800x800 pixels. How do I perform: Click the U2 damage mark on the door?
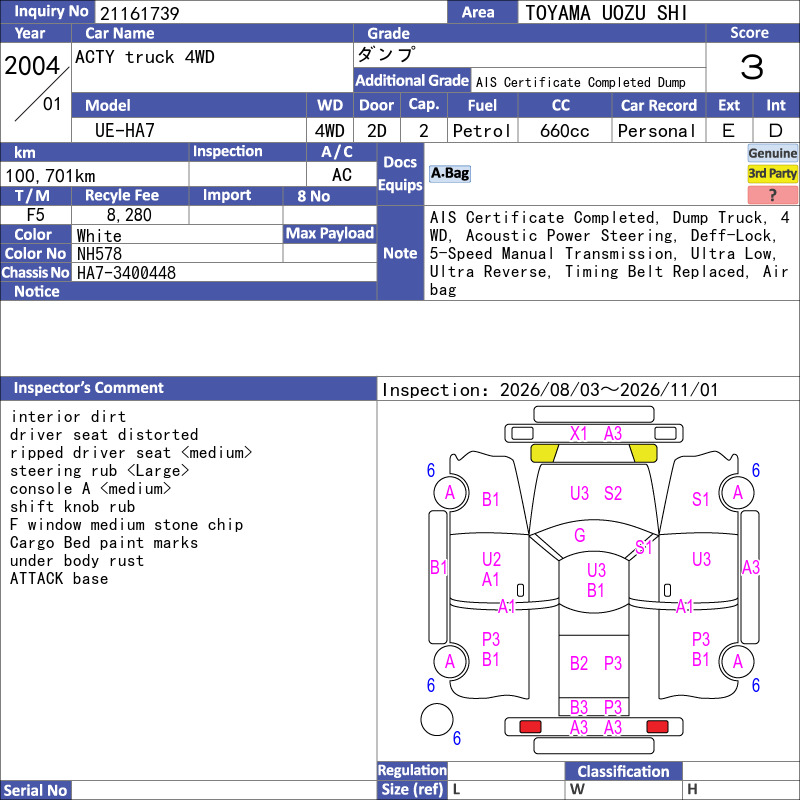tap(491, 559)
